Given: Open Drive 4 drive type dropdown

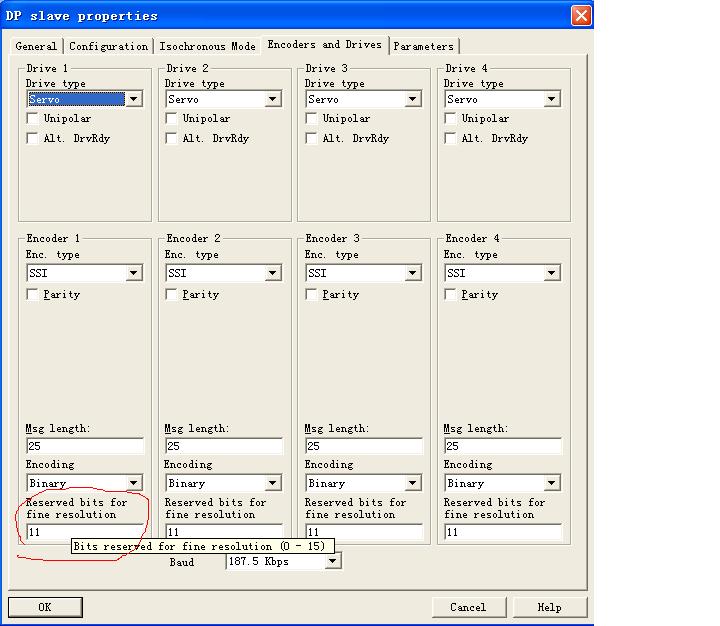Looking at the screenshot, I should pos(503,99).
